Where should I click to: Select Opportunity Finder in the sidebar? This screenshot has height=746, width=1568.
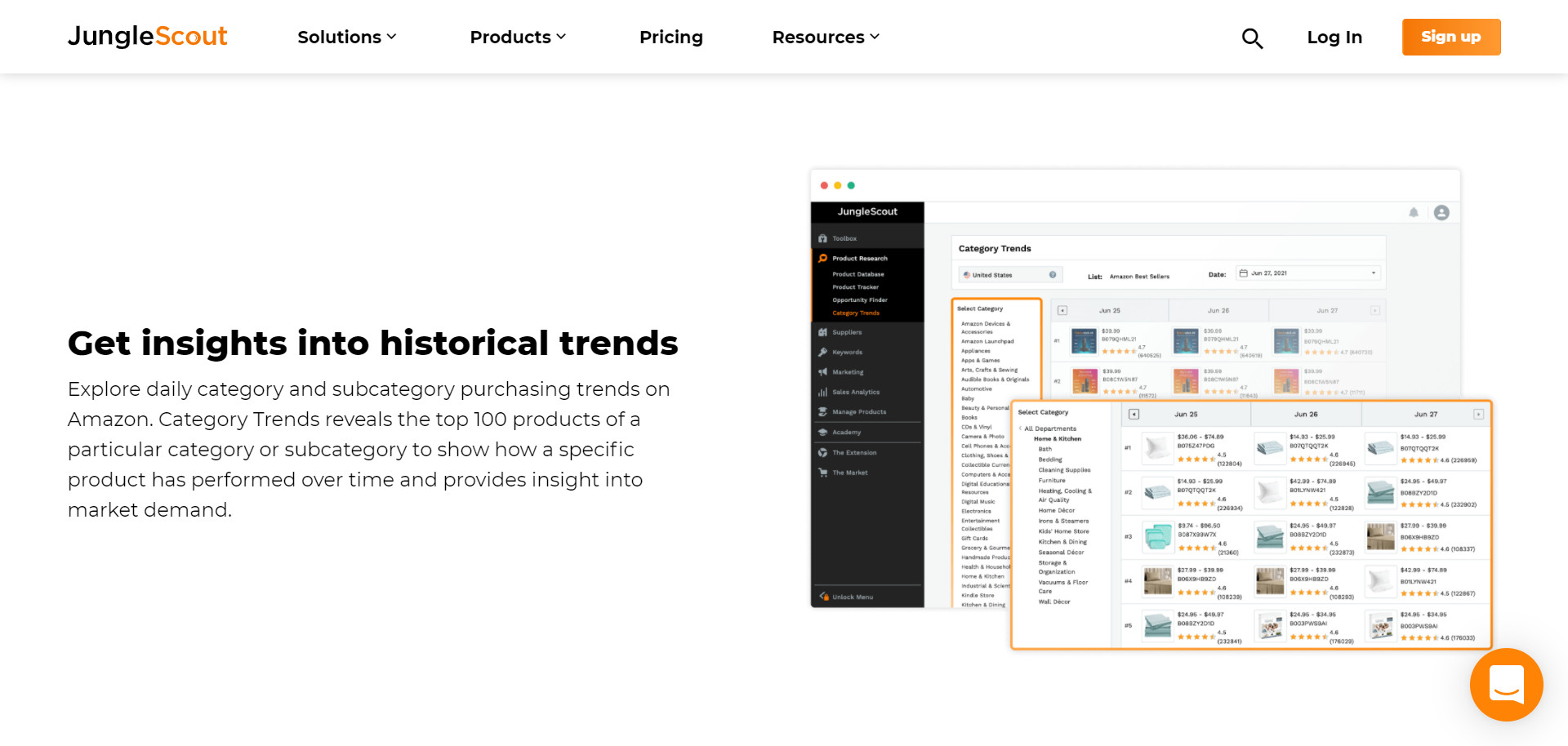click(860, 300)
